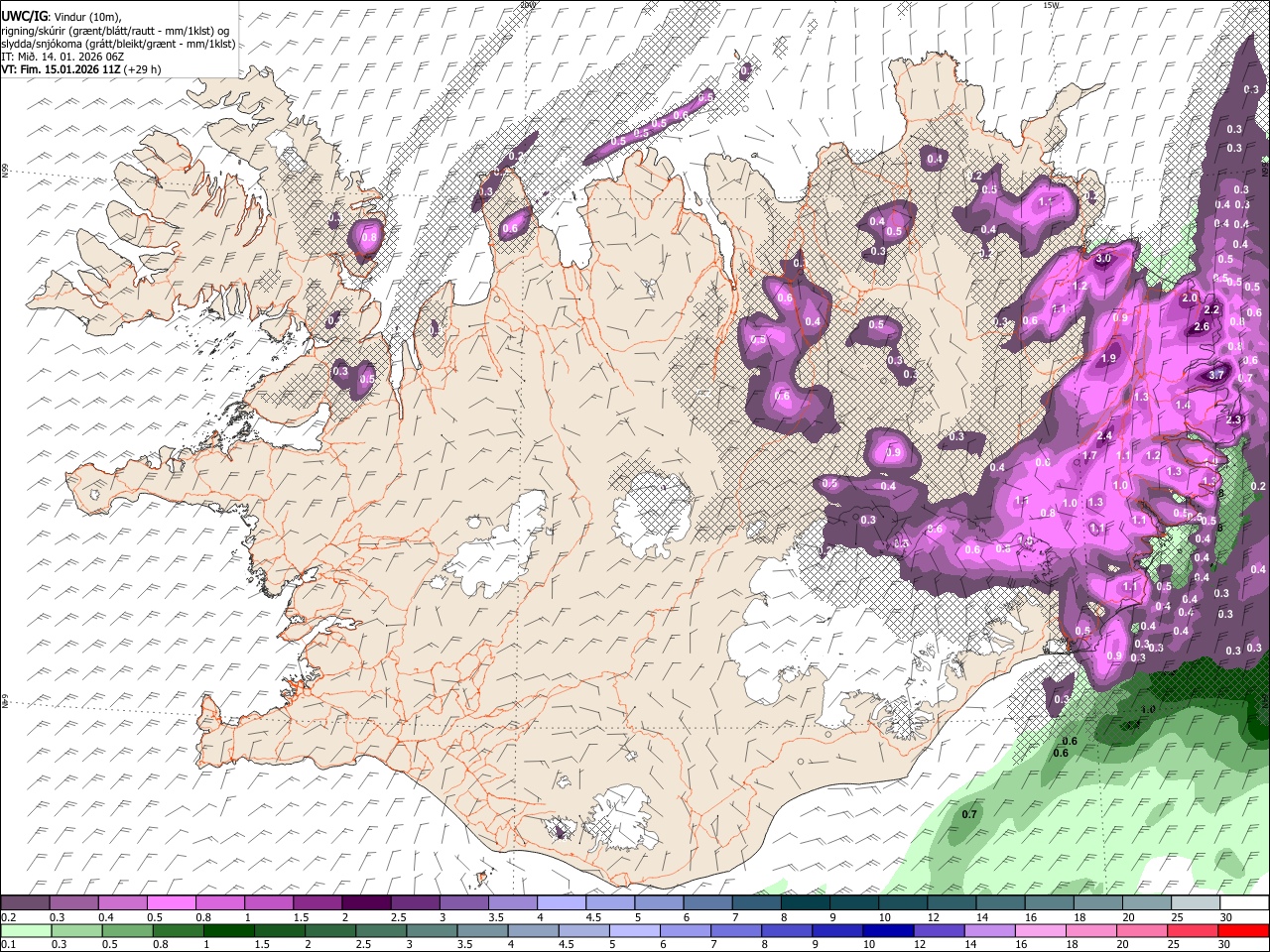Click the dark green 1 swatch in the lower legend
This screenshot has height=952, width=1270.
[229, 930]
